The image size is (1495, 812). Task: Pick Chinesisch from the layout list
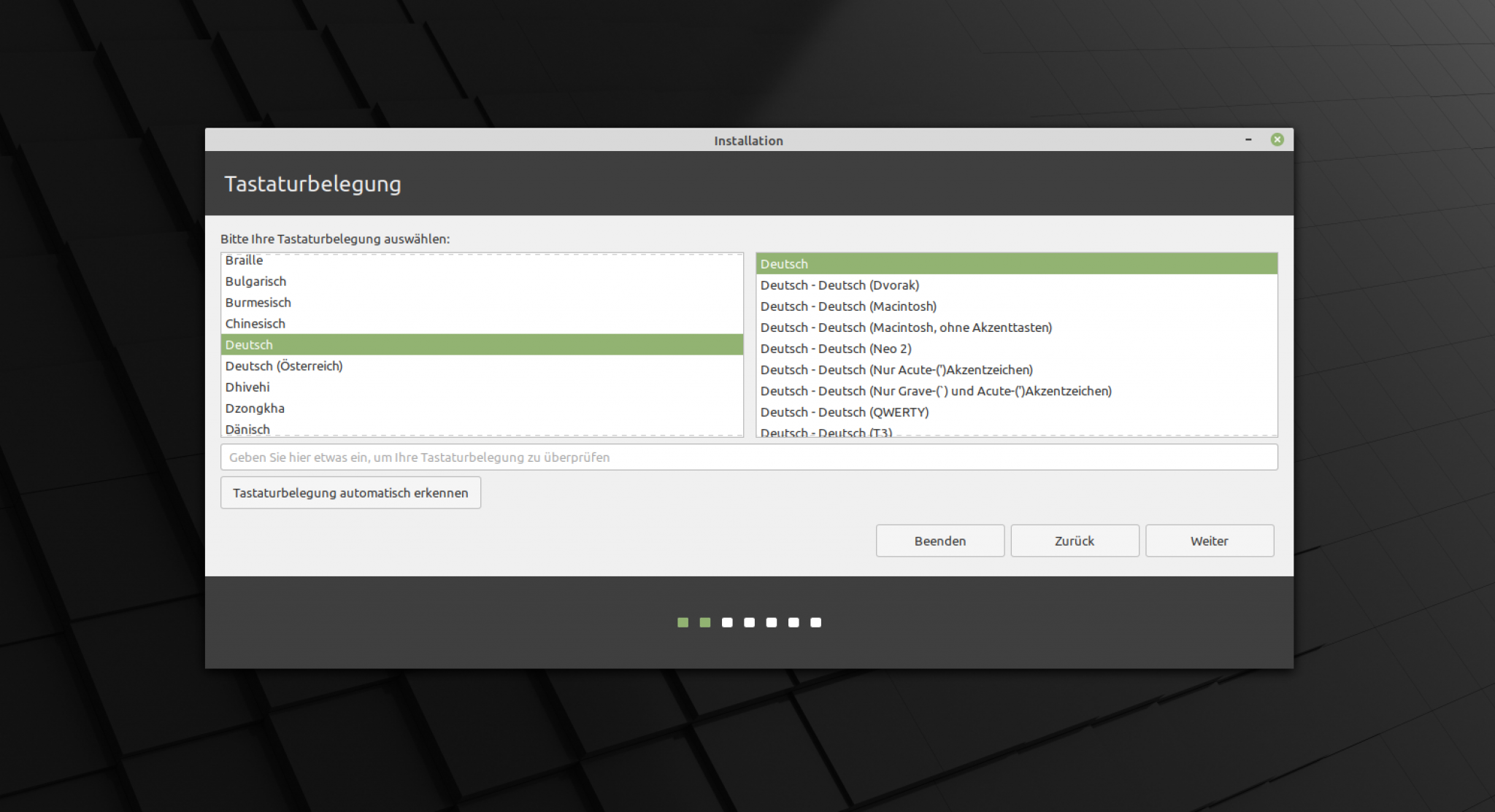(482, 324)
